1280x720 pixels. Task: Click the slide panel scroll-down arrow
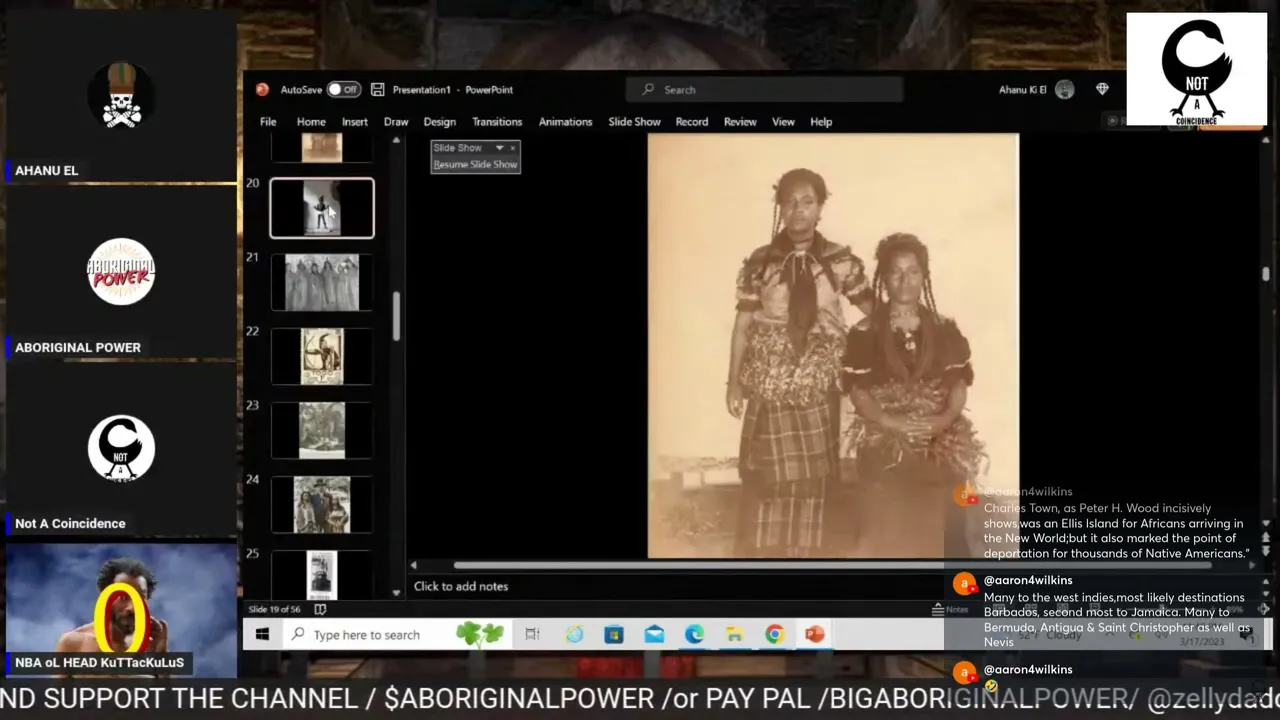tap(396, 592)
